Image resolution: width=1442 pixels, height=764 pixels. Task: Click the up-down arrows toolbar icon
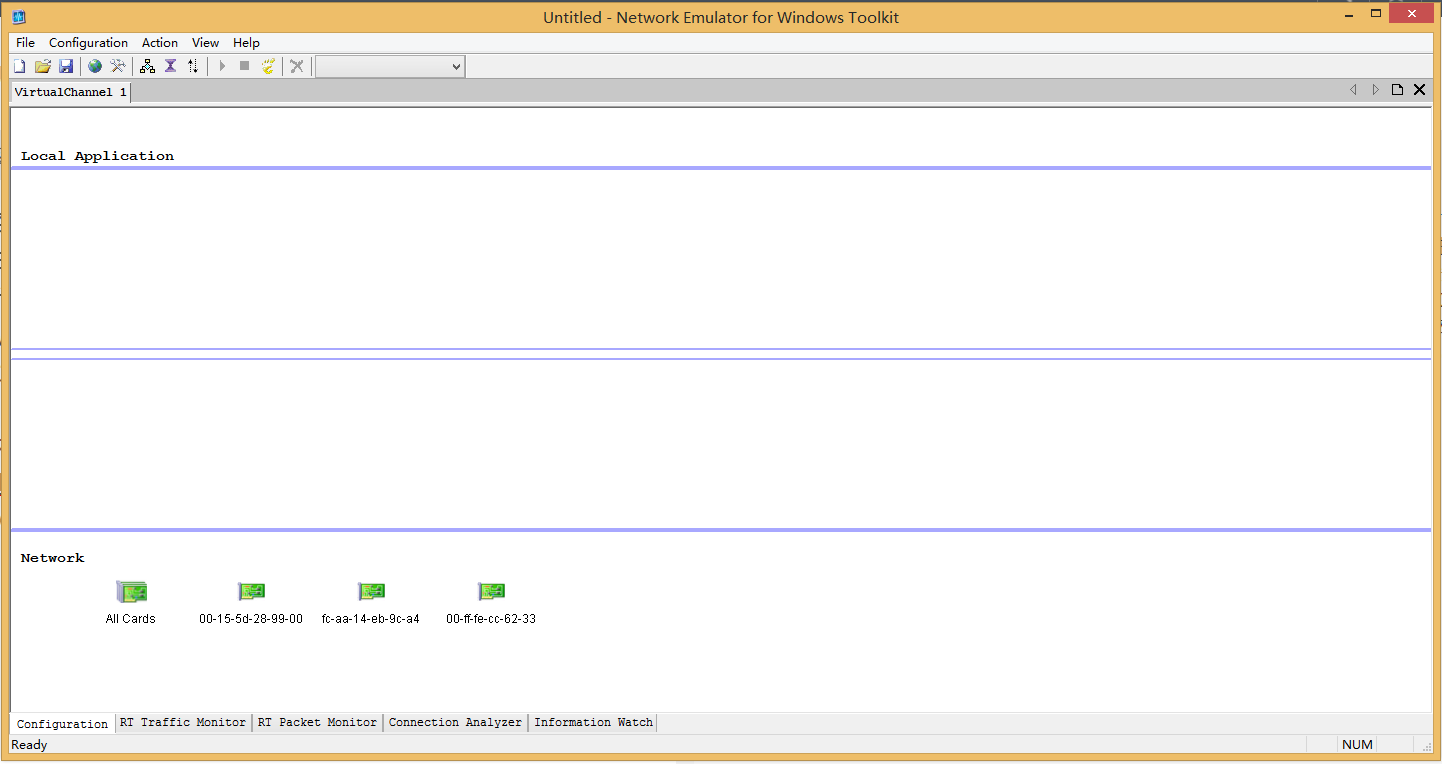coord(193,65)
